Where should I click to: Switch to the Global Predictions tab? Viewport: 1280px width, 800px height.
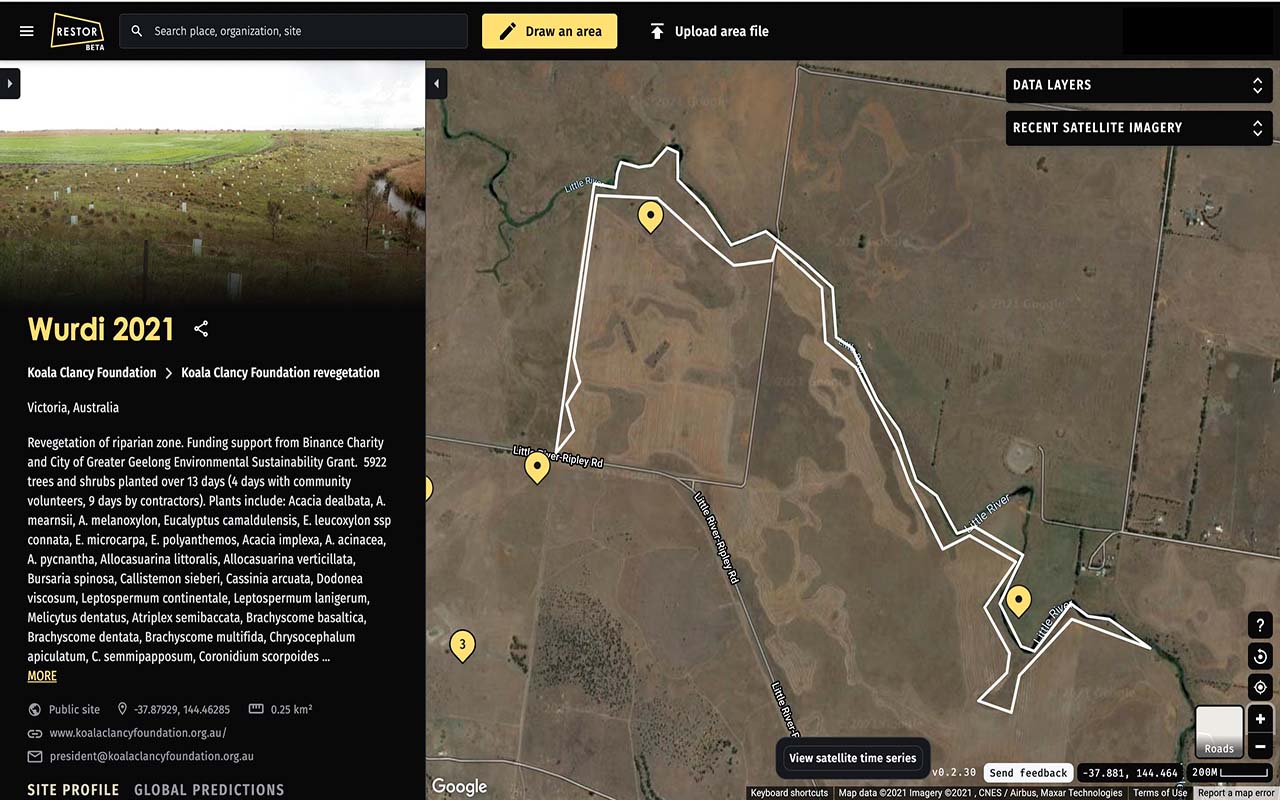click(x=209, y=790)
